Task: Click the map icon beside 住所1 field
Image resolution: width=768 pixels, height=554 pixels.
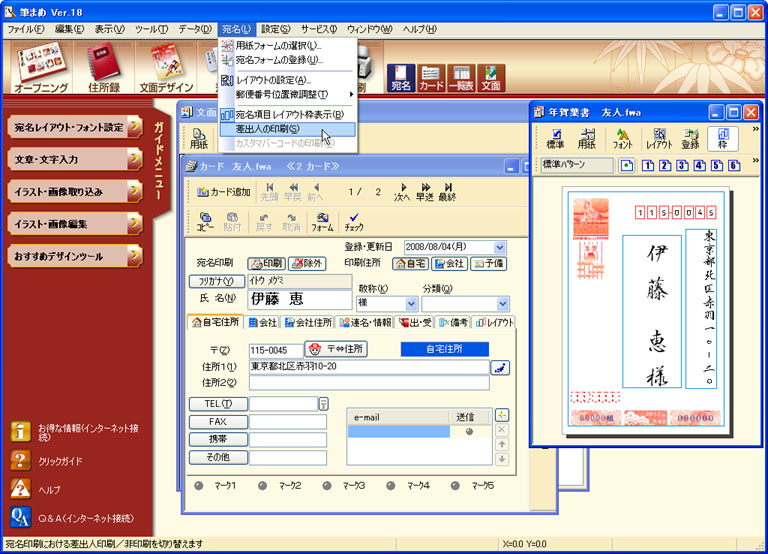Action: click(x=499, y=367)
